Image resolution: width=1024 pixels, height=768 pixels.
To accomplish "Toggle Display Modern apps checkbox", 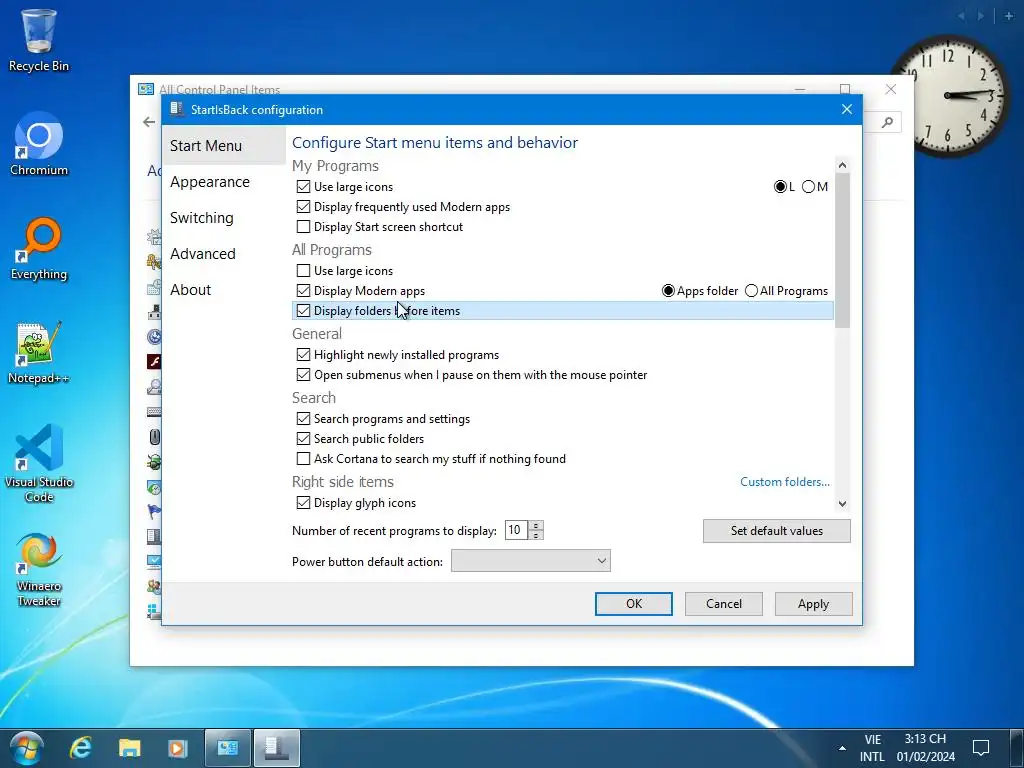I will pos(303,291).
